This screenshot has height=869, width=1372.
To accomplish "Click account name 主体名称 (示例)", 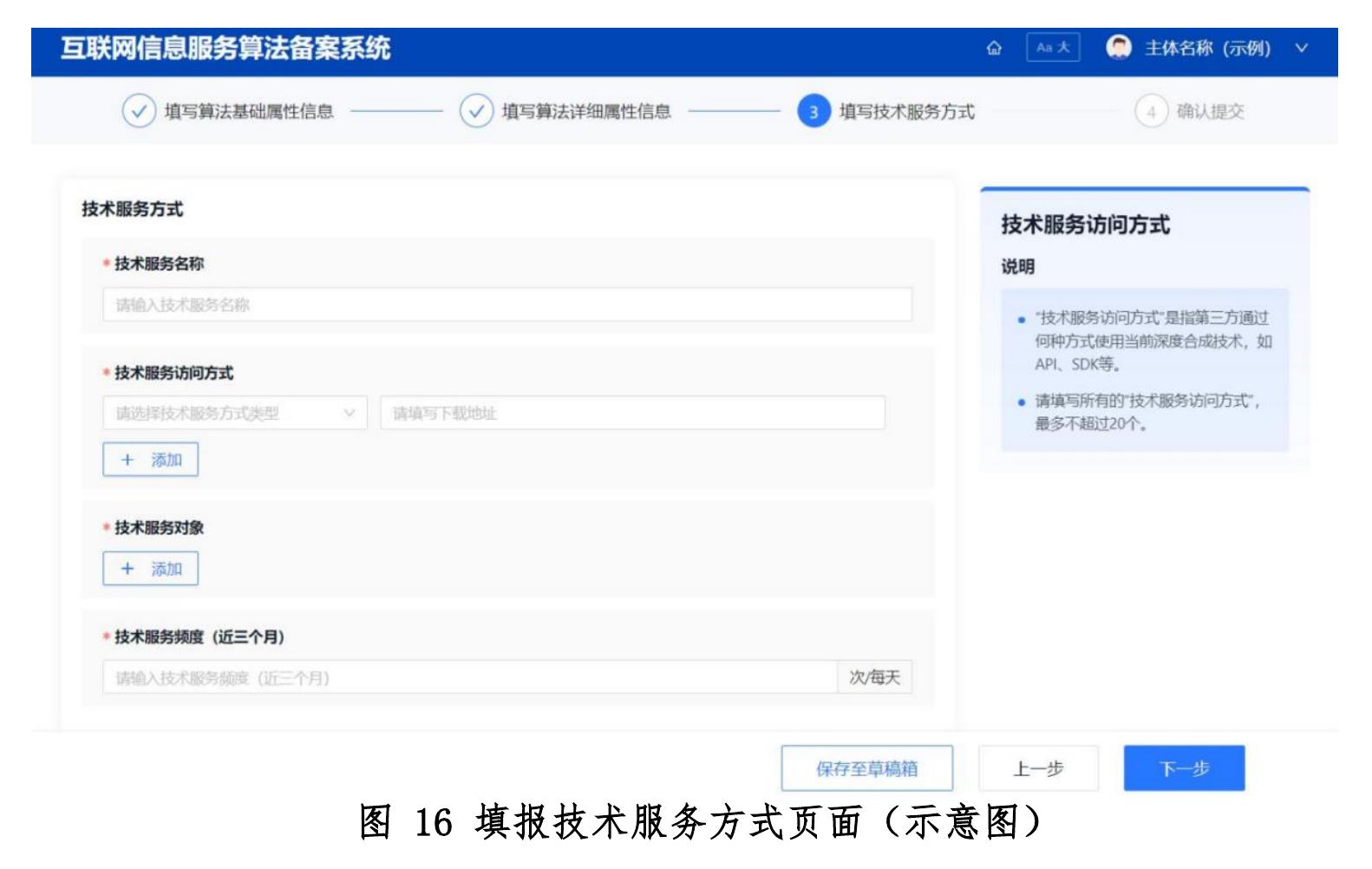I will point(1207,48).
